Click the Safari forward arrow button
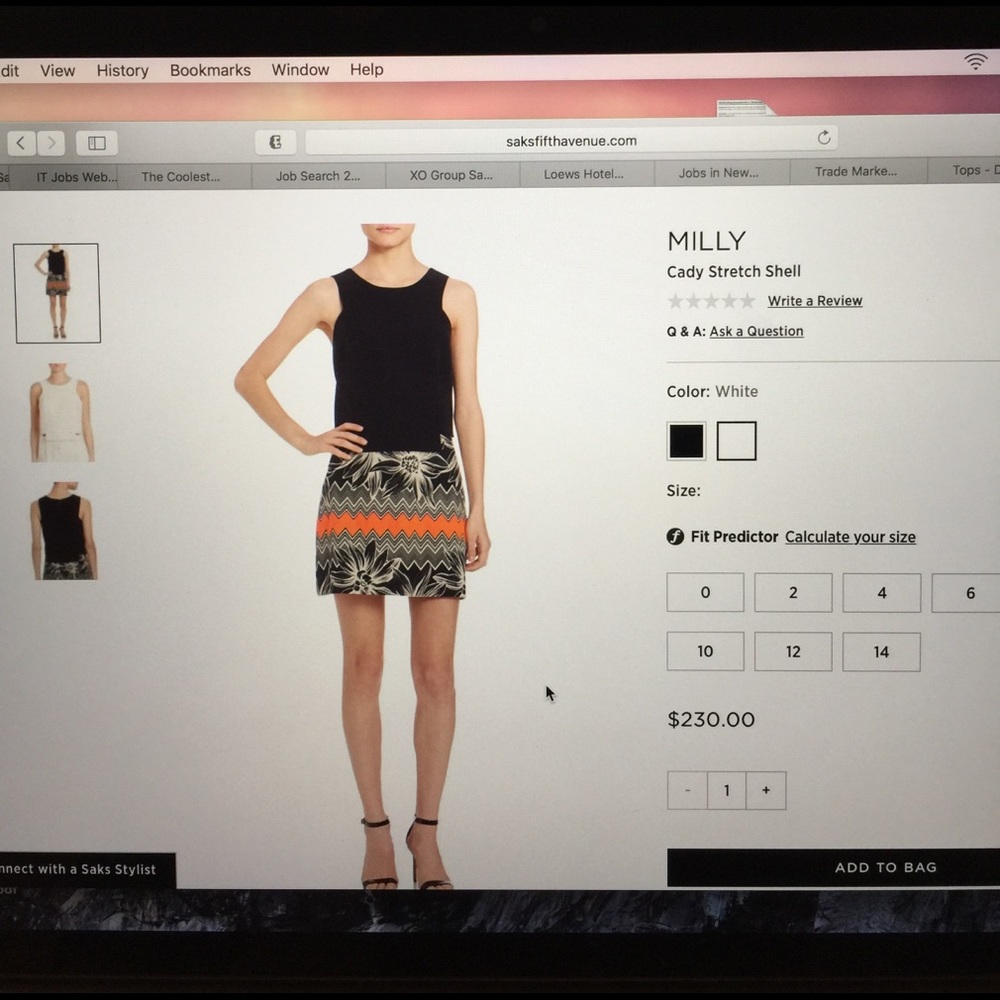The image size is (1000, 1000). click(x=51, y=143)
